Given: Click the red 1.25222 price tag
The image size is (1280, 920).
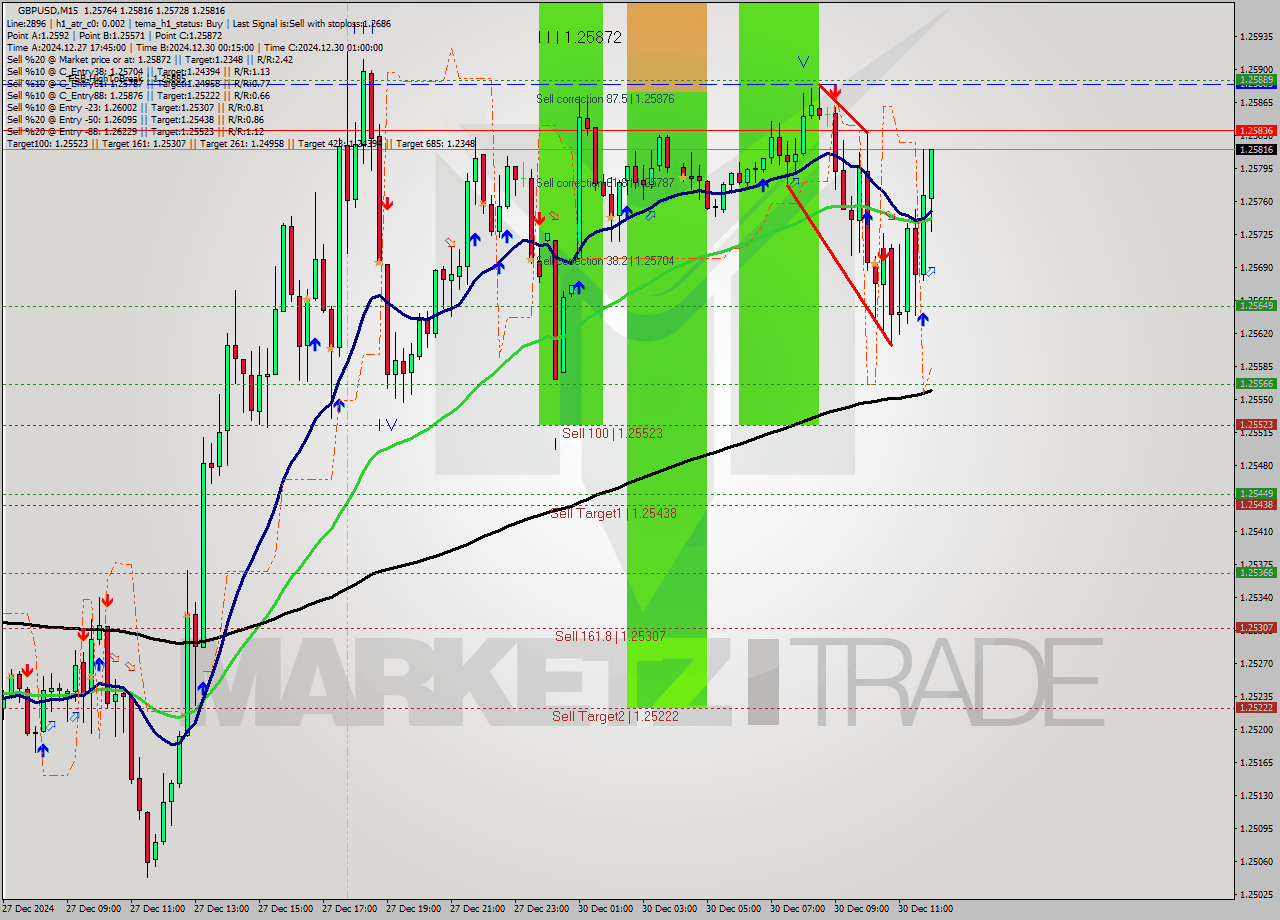Looking at the screenshot, I should coord(1256,707).
